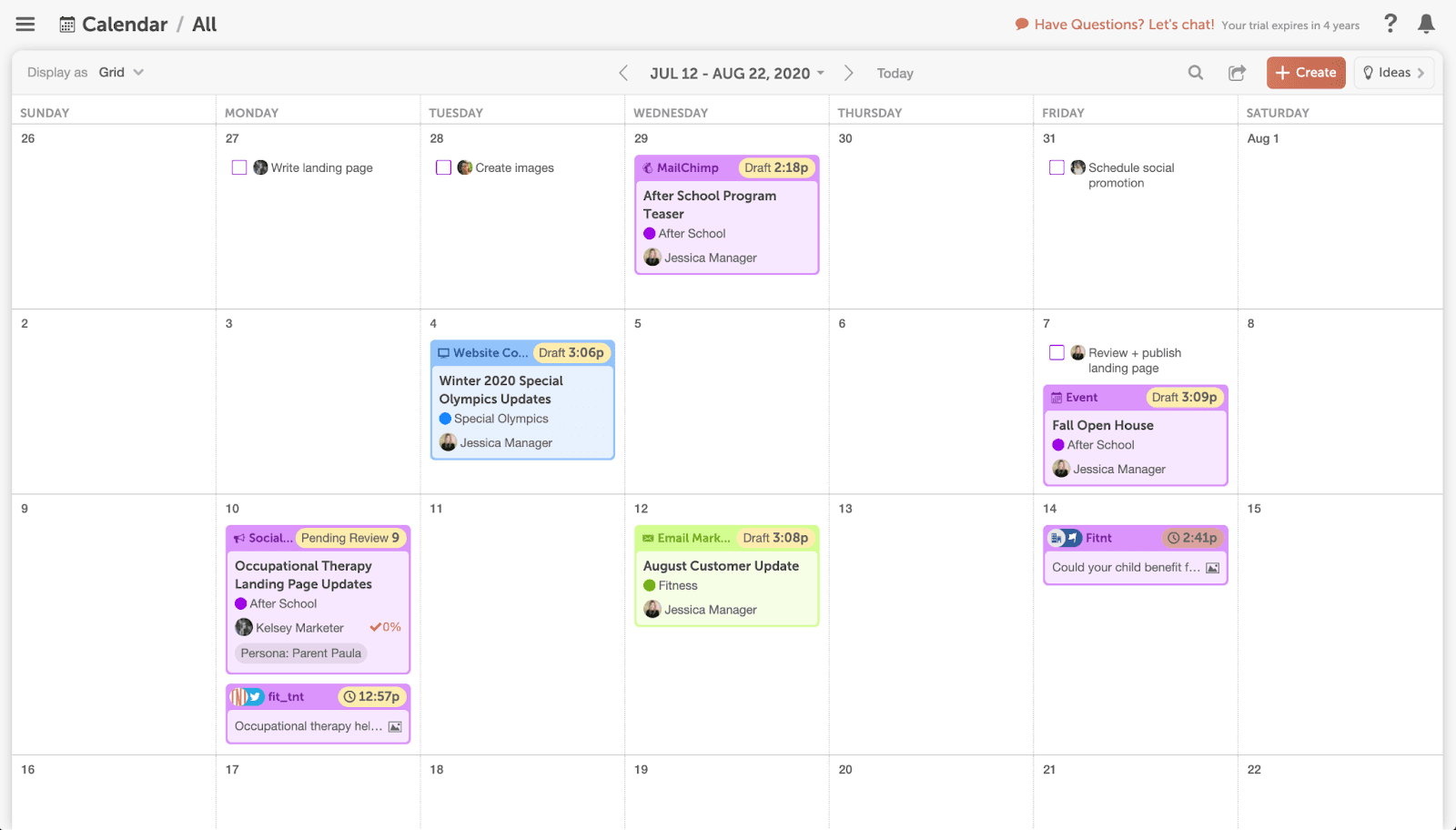The width and height of the screenshot is (1456, 830).
Task: Check the Schedule social promotion task
Action: coord(1057,167)
